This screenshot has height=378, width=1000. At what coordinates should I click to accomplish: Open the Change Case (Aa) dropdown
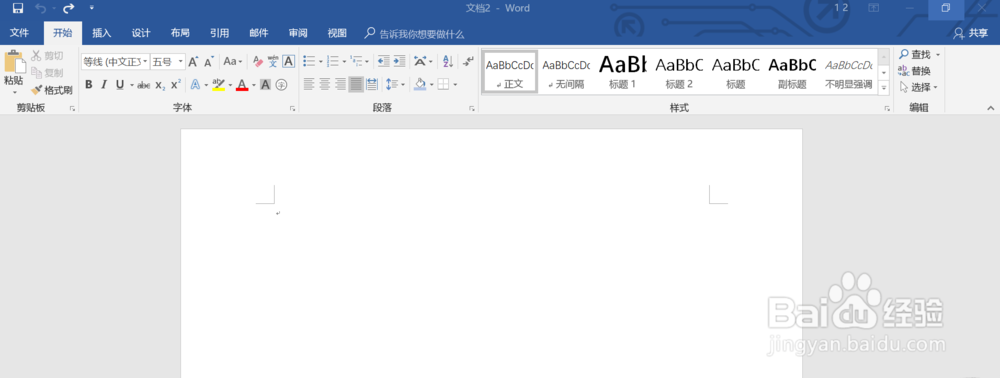tap(233, 62)
